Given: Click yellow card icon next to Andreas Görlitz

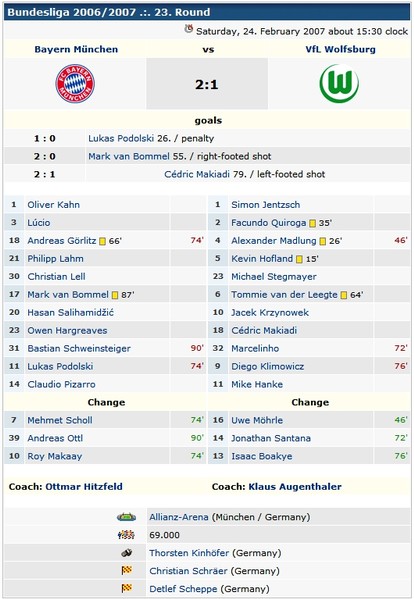Looking at the screenshot, I should coord(102,241).
